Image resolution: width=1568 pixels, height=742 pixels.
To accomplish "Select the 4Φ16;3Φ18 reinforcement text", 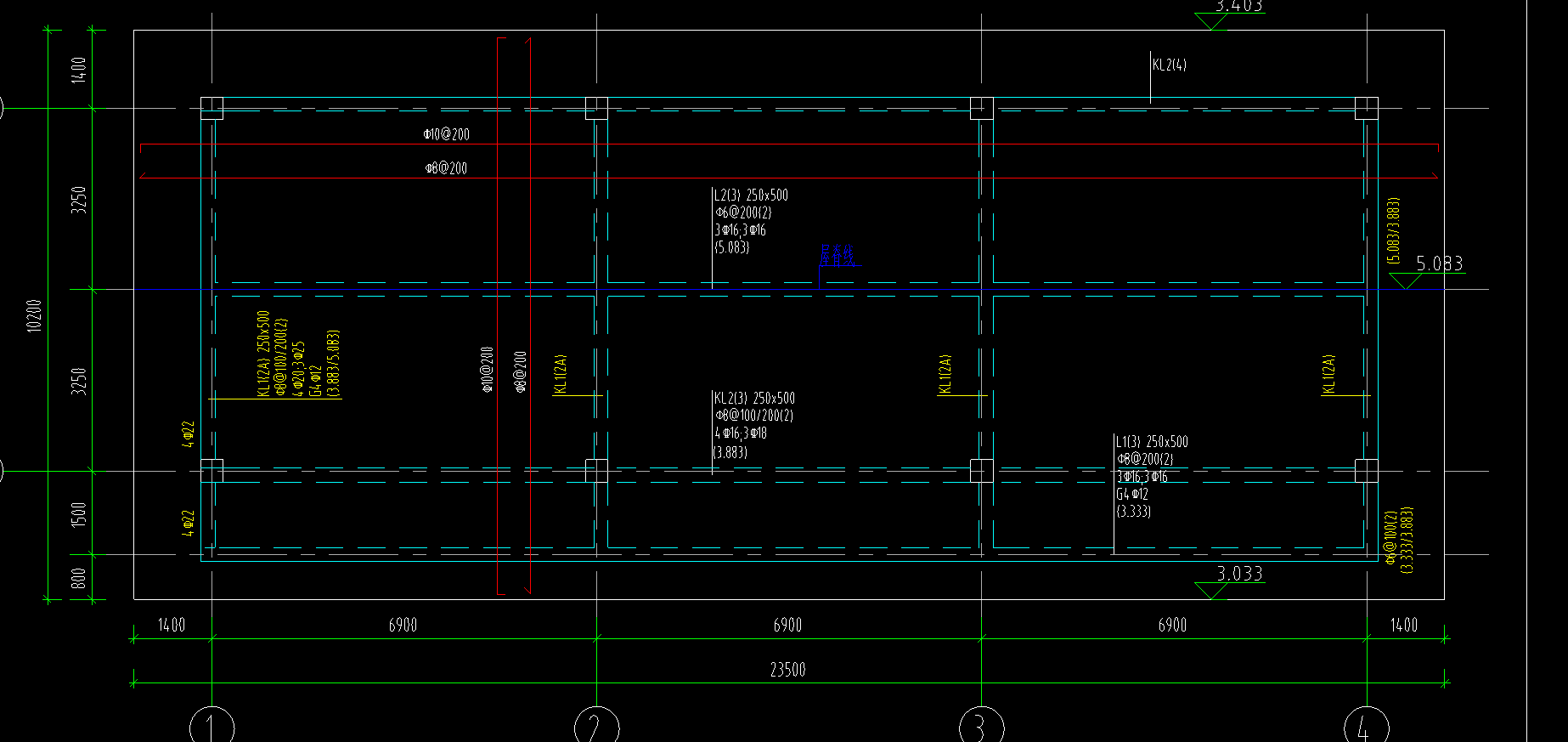I will tap(741, 433).
